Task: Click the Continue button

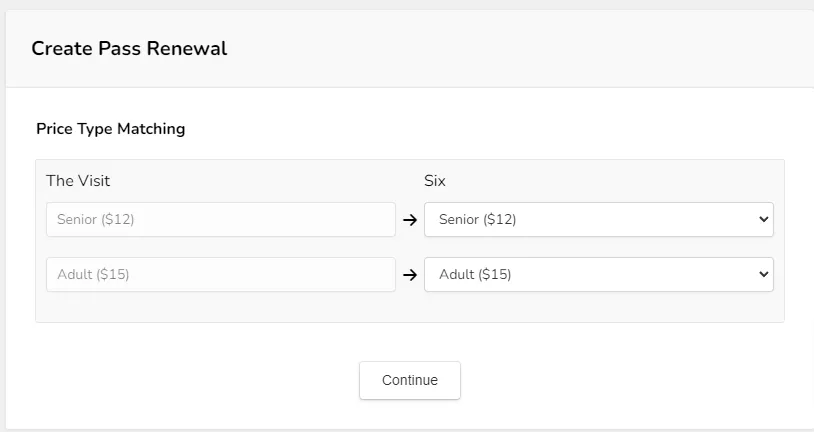Action: click(410, 380)
